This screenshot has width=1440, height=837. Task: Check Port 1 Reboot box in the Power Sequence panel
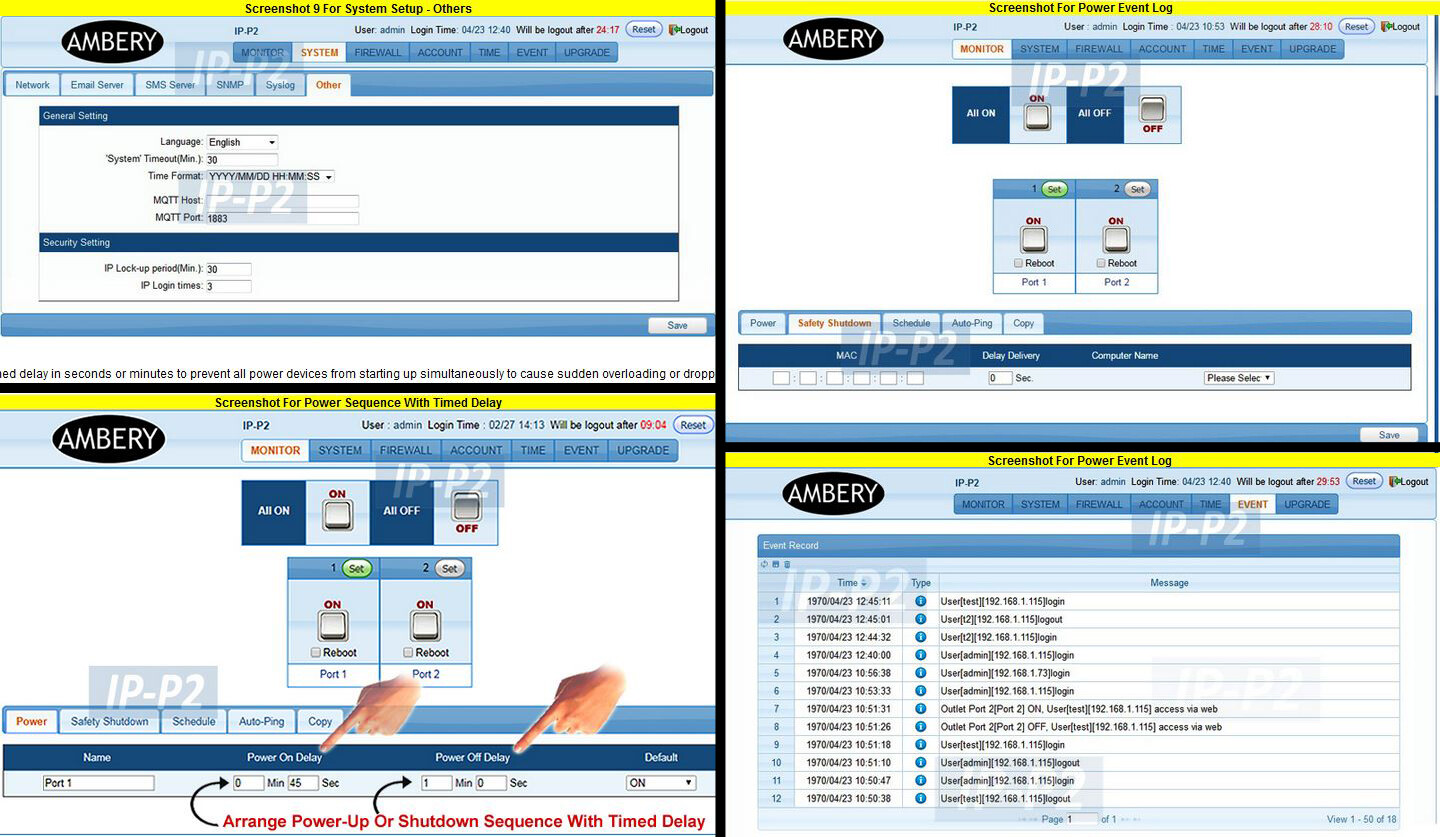[x=316, y=653]
